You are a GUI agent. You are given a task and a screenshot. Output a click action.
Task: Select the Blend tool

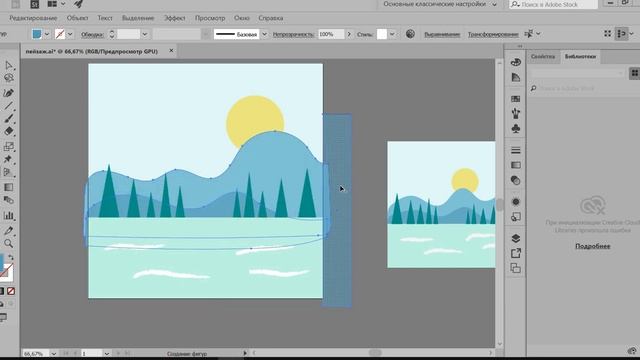[9, 200]
